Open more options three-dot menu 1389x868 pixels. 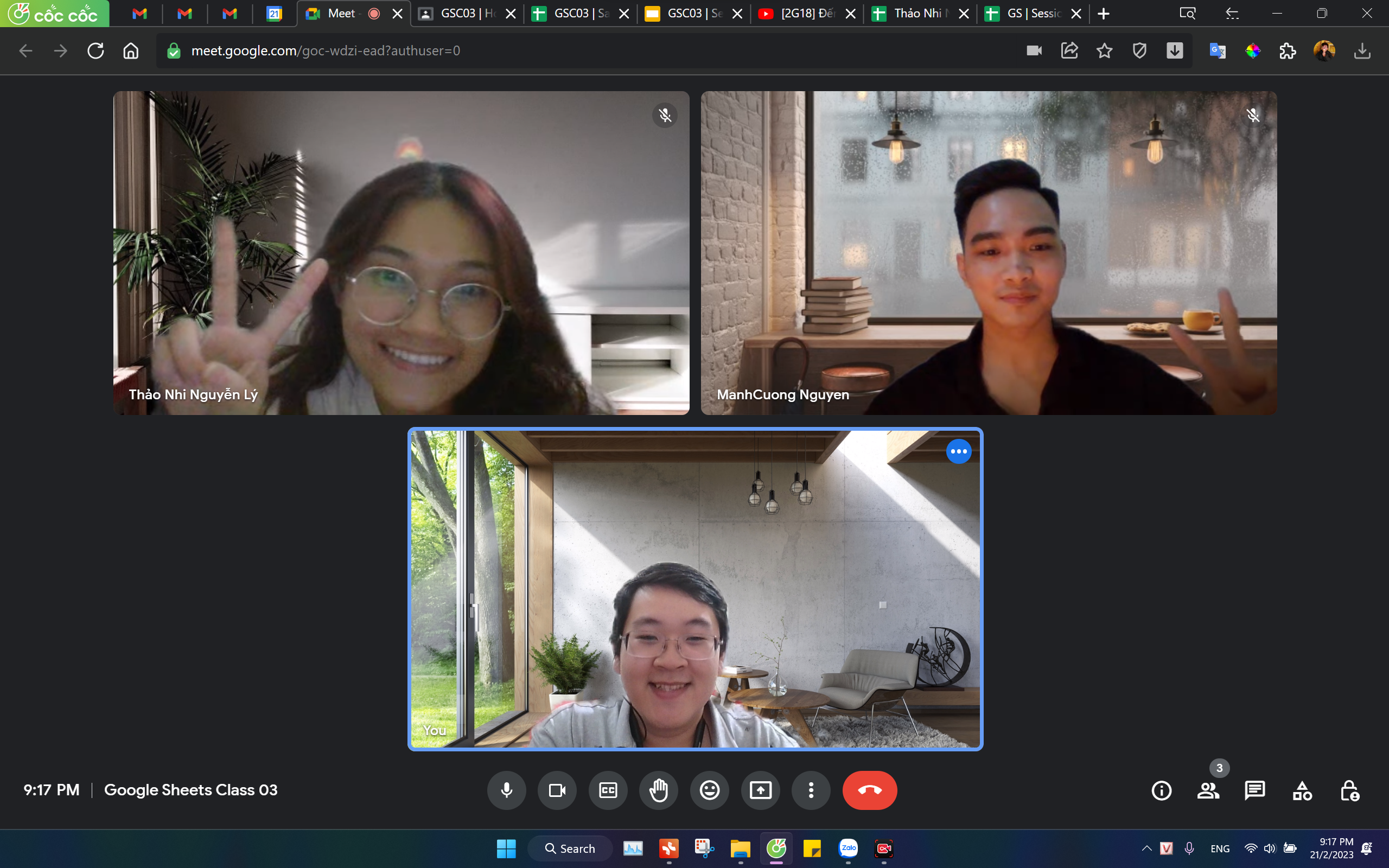click(811, 790)
